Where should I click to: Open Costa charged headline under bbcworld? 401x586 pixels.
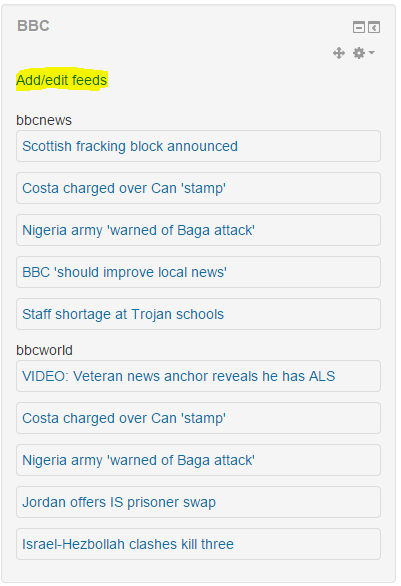(124, 418)
